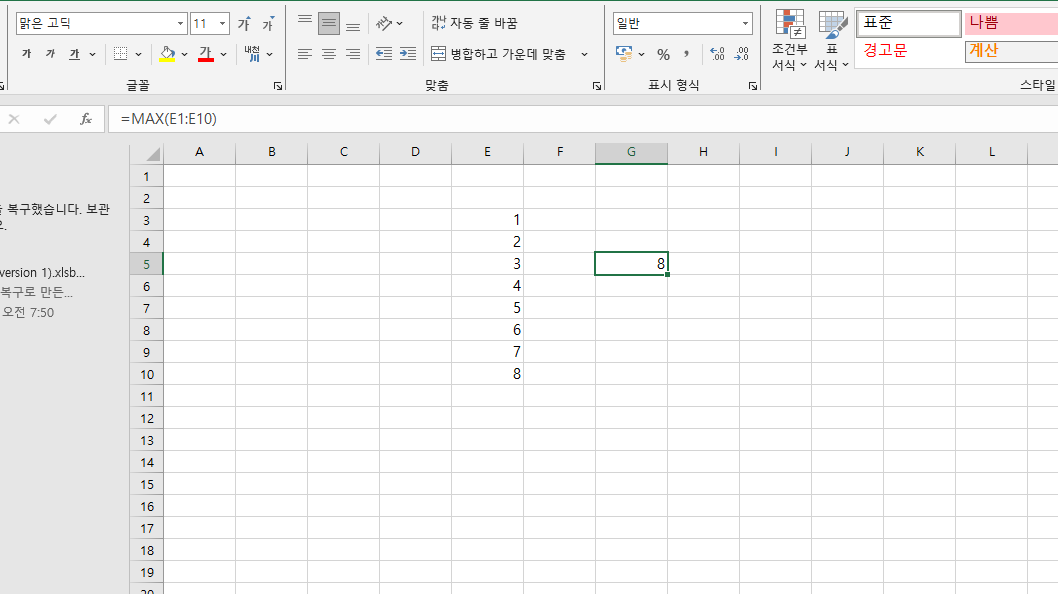Center-align the cell contents

[x=329, y=54]
